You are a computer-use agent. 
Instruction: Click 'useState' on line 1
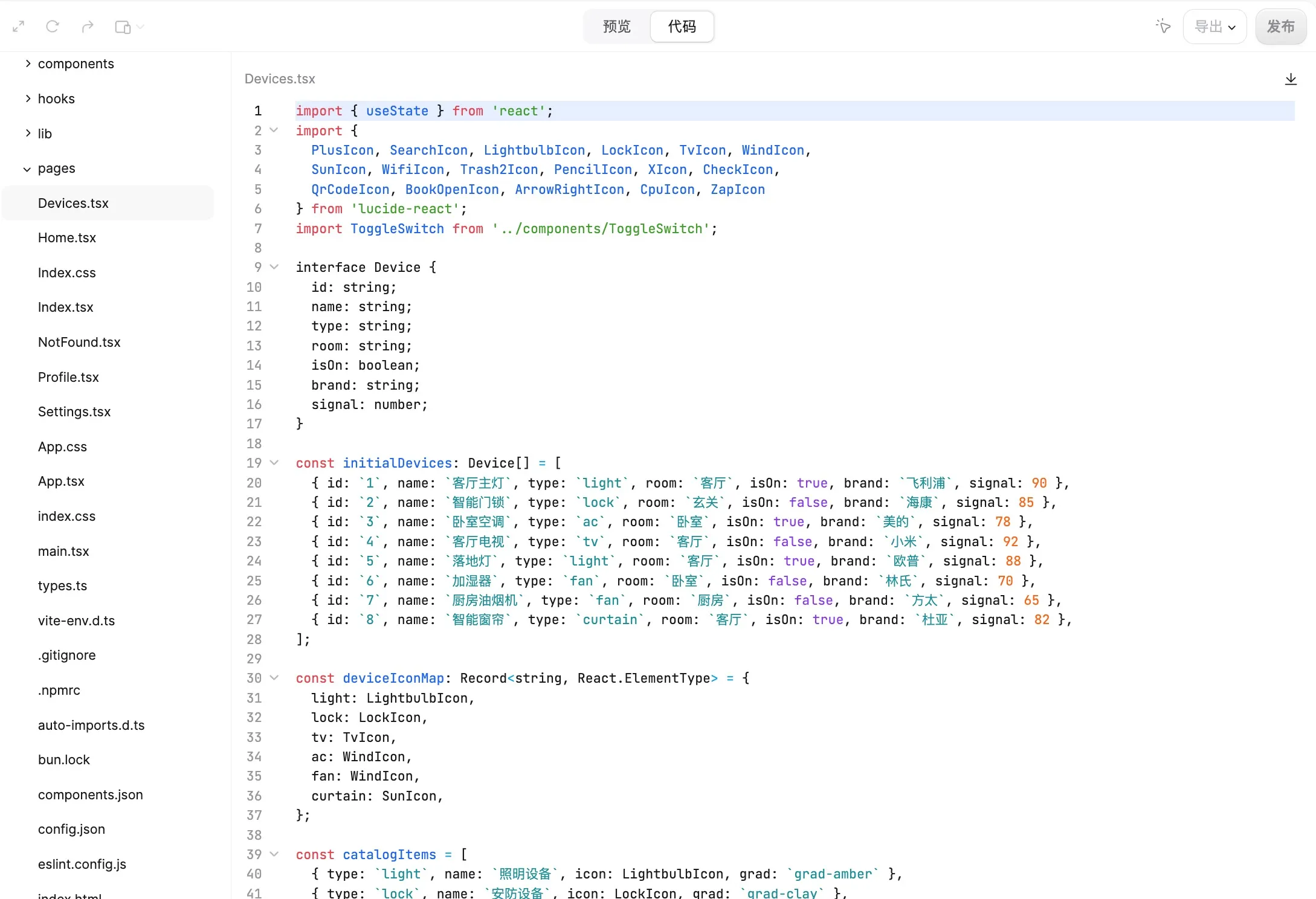397,111
